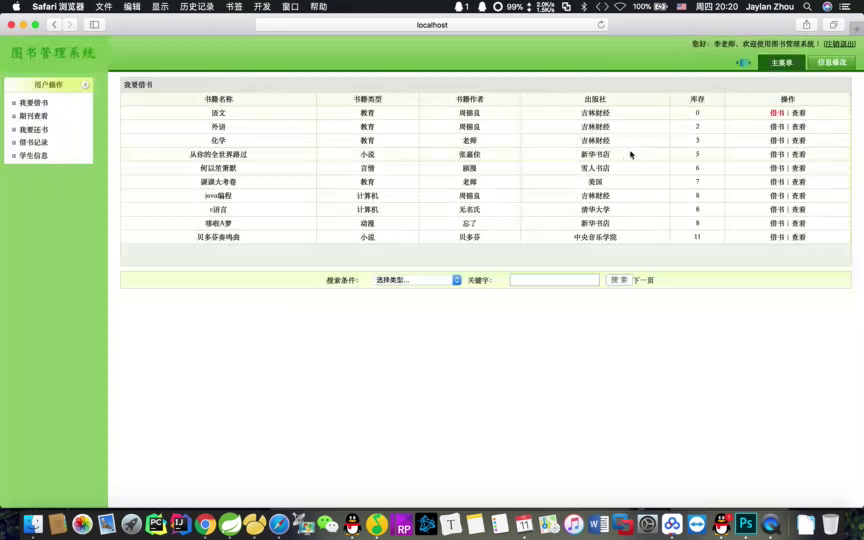Screen dimensions: 864x540
Task: Open the 选择类型 search condition dropdown
Action: 418,280
